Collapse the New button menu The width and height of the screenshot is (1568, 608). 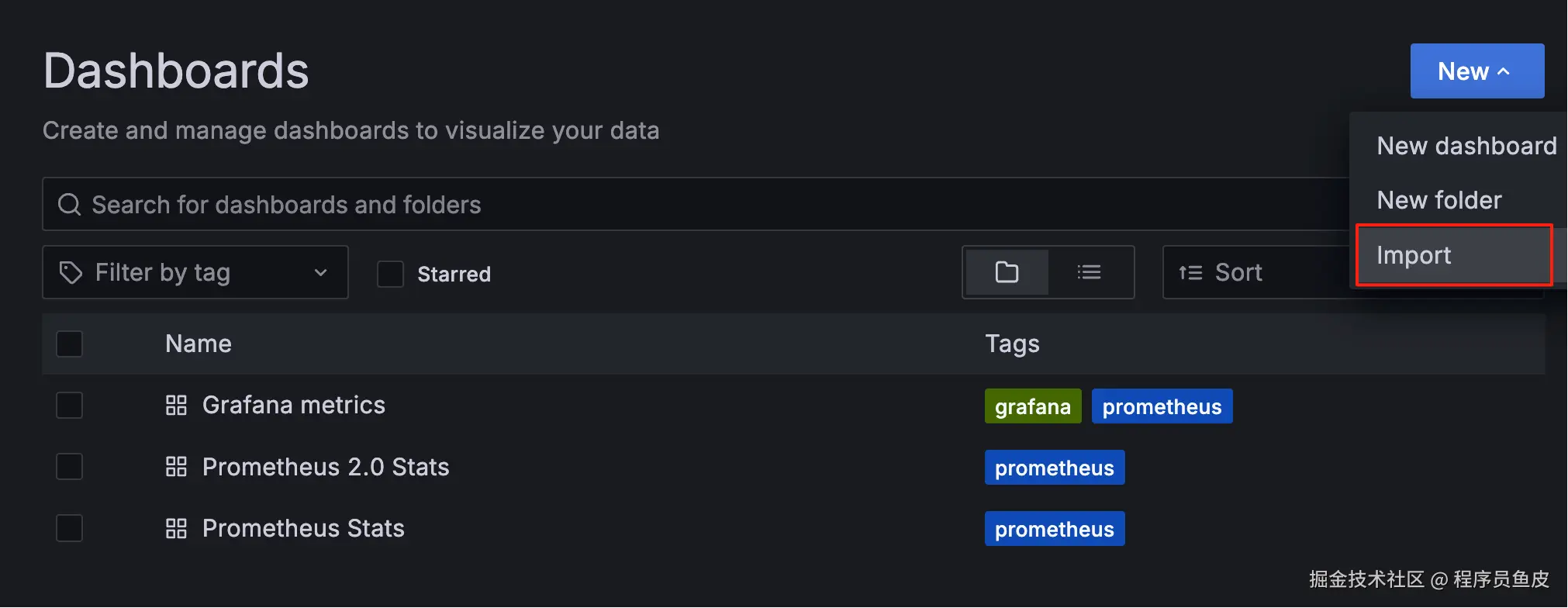click(x=1476, y=71)
